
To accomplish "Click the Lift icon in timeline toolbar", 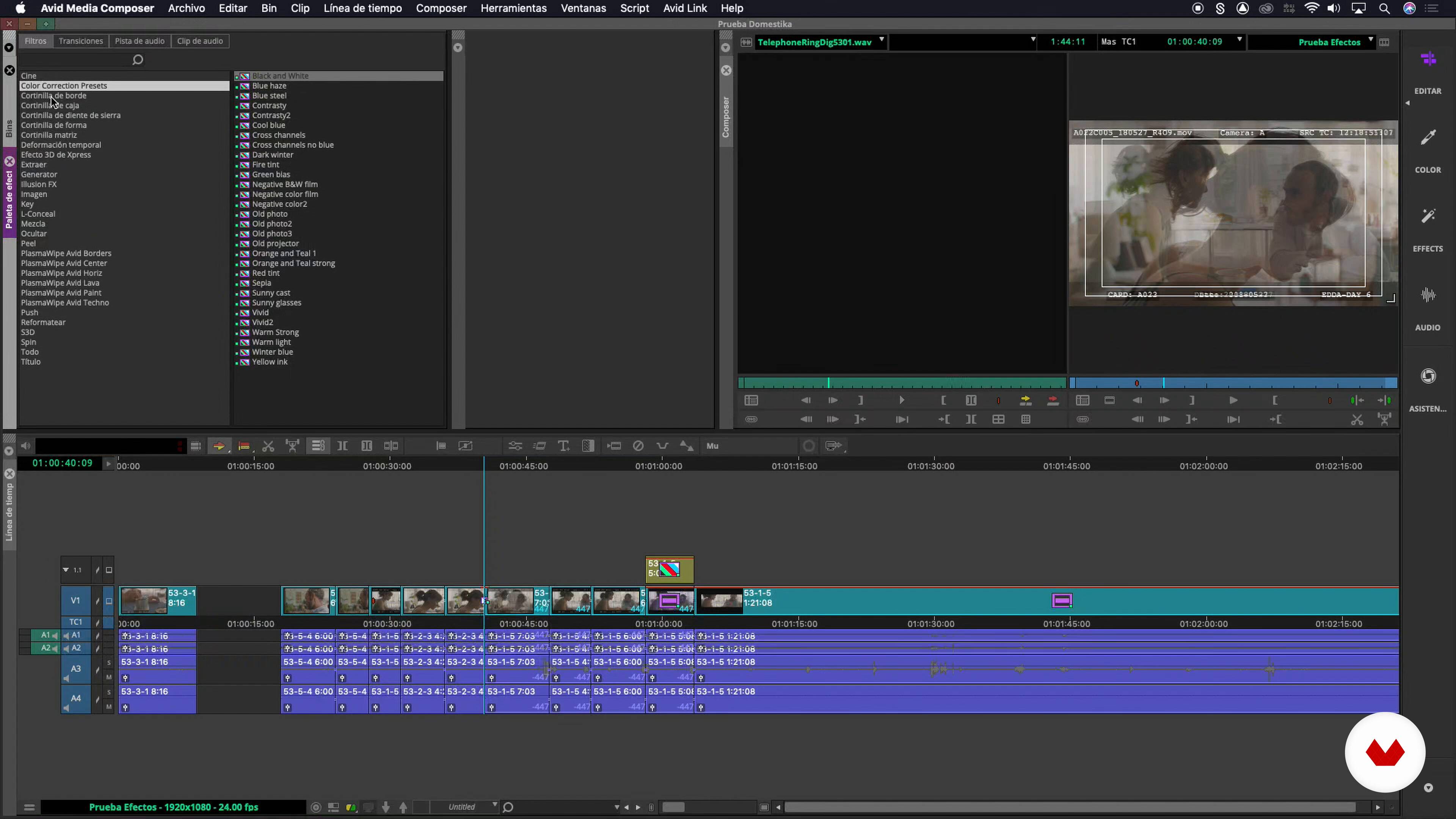I will [292, 446].
